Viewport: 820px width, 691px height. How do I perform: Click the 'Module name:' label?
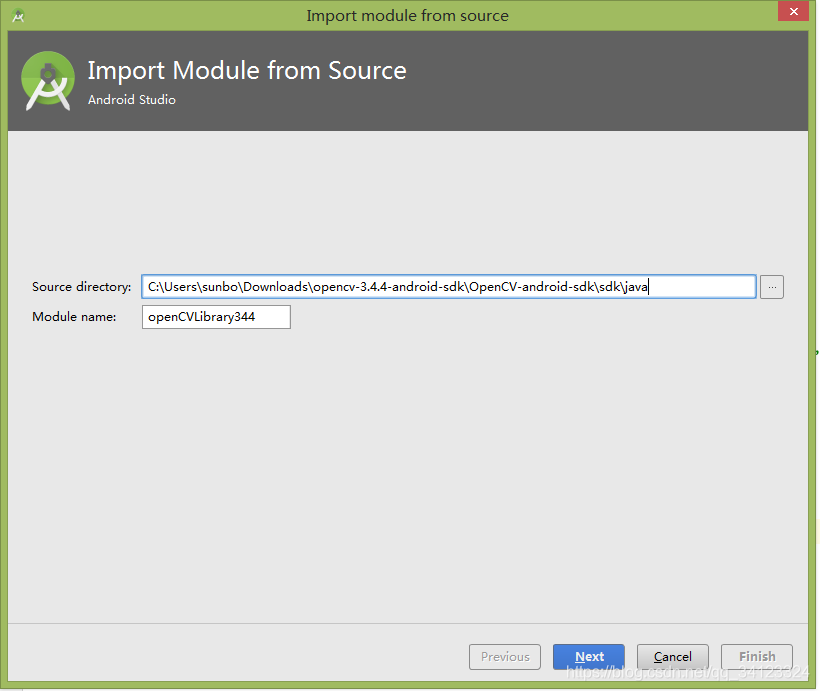pos(74,316)
